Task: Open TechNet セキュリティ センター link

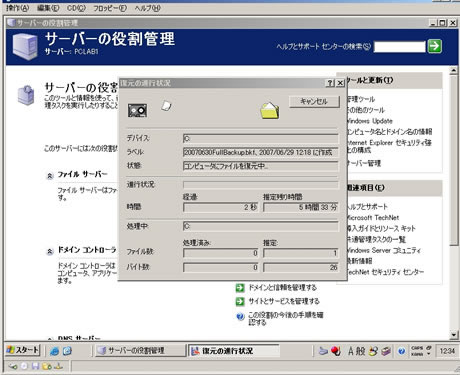Action: [x=385, y=272]
